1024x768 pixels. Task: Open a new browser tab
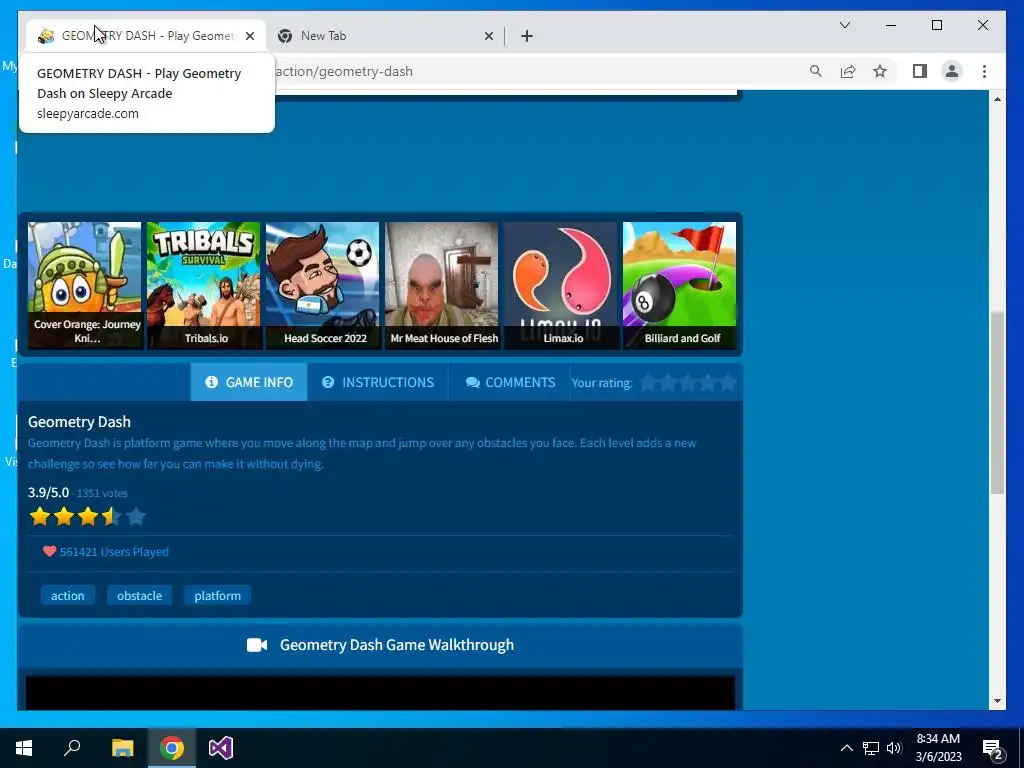pos(527,36)
